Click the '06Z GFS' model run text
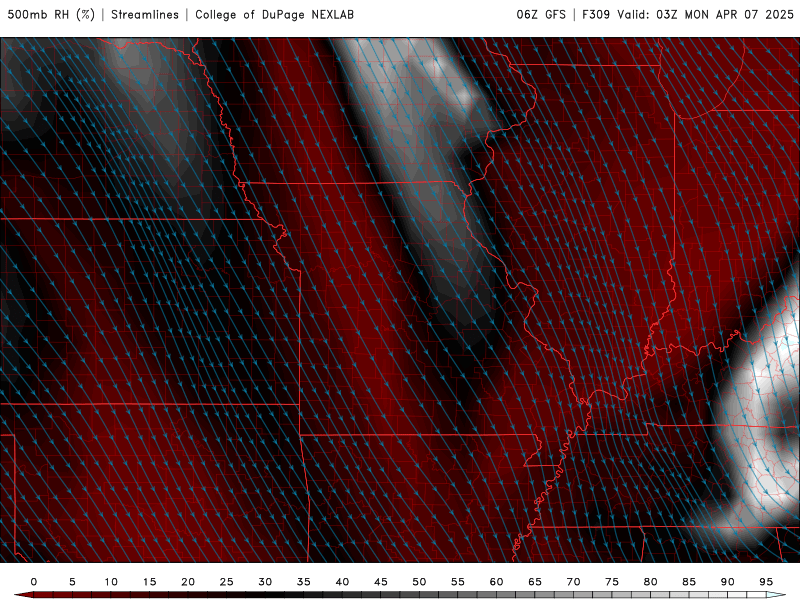 click(x=541, y=14)
